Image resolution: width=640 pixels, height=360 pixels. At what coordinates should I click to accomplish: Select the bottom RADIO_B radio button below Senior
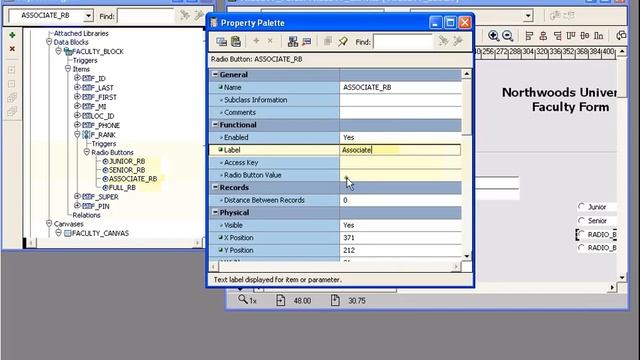582,247
